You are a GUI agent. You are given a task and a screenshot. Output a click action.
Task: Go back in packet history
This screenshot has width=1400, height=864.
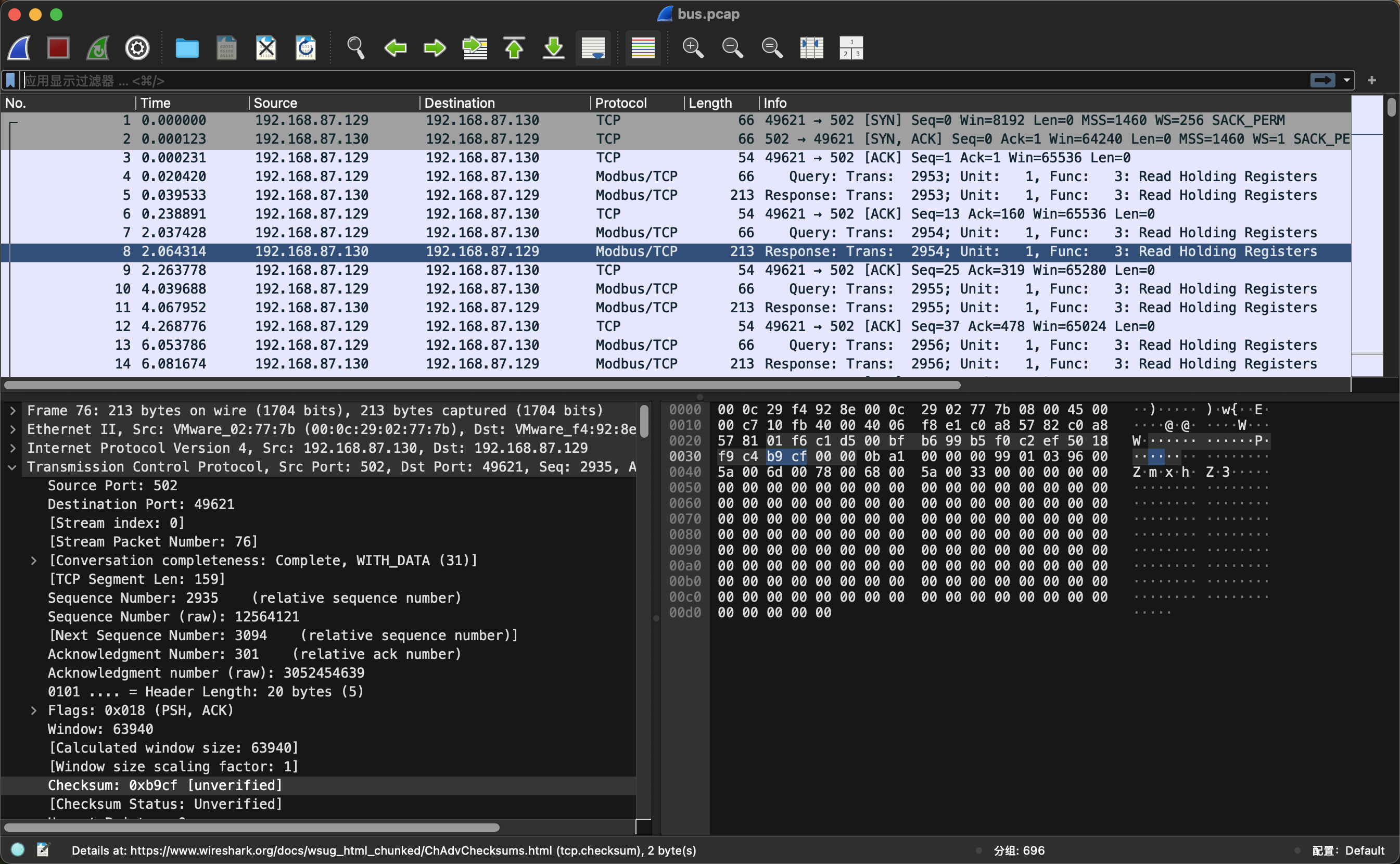[x=396, y=48]
